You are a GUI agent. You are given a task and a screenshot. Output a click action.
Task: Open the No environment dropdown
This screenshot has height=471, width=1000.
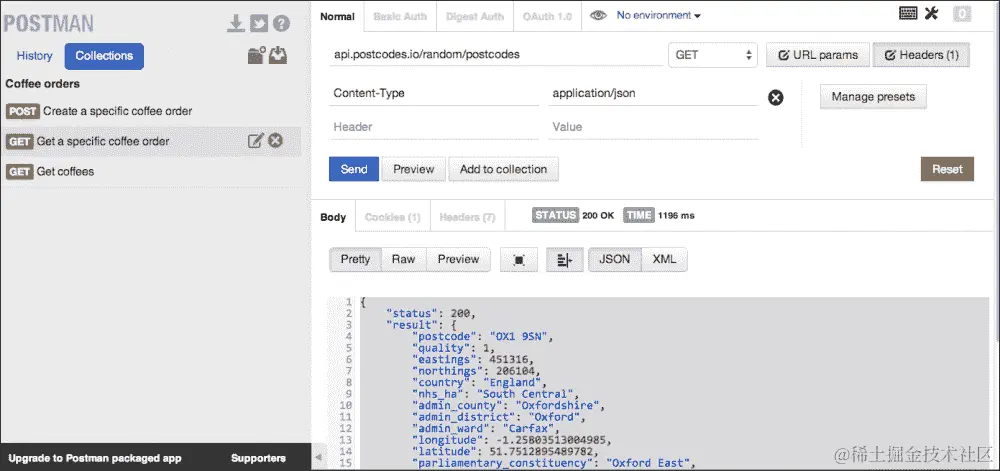click(x=658, y=15)
